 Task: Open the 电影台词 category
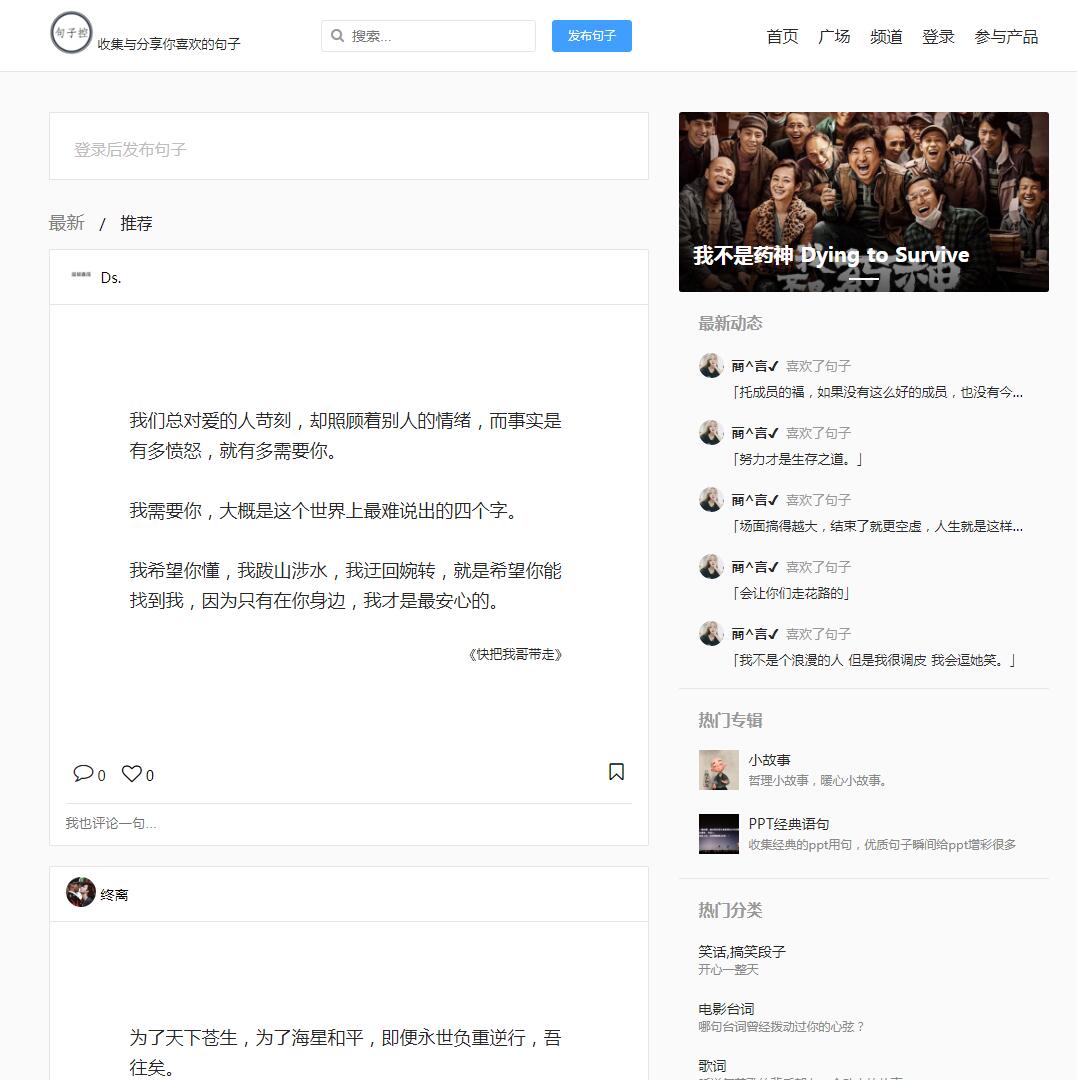(726, 1009)
